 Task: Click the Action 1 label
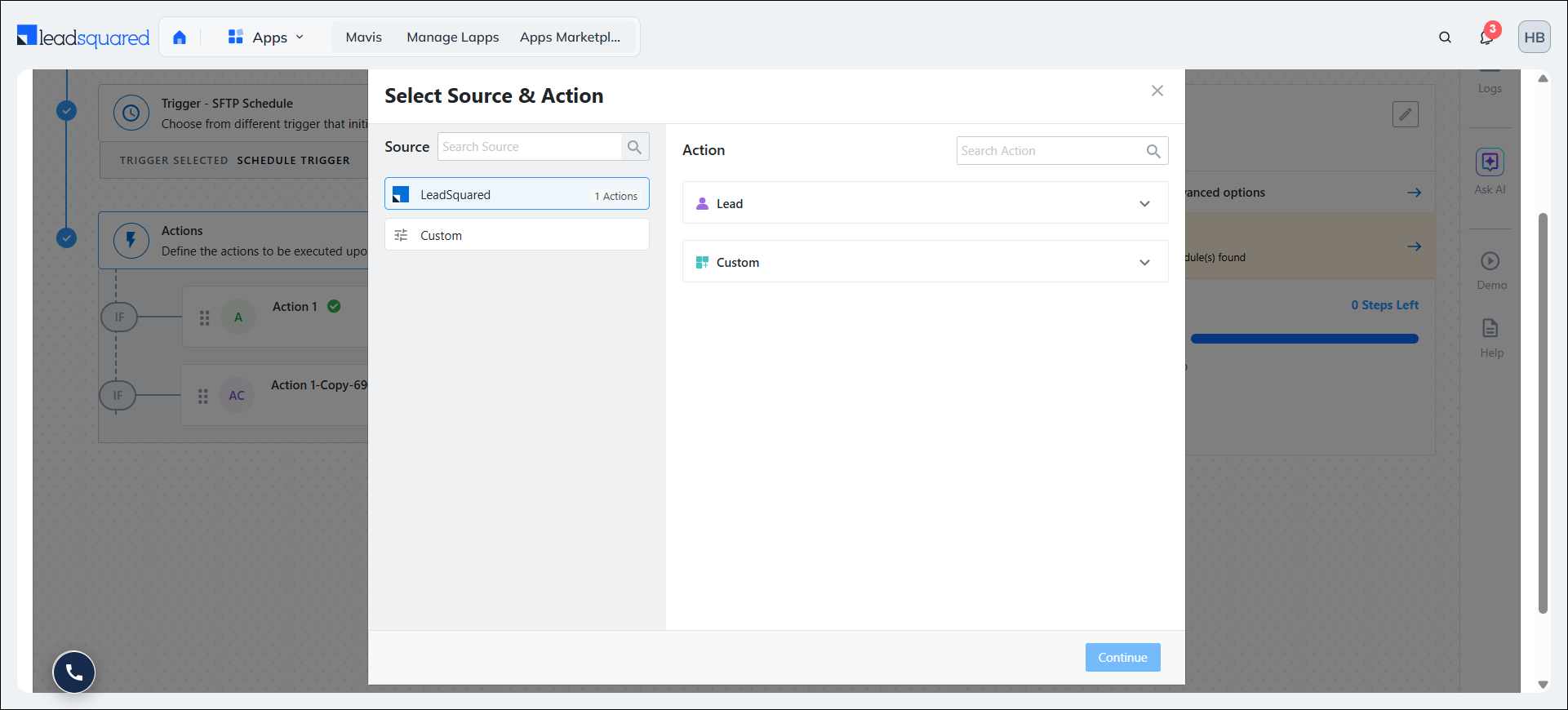(295, 306)
